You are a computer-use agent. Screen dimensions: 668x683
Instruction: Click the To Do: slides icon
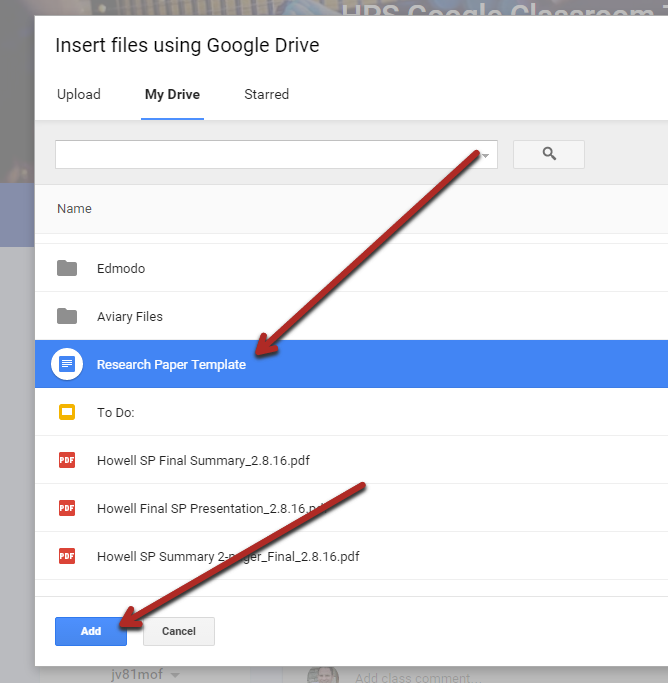click(x=67, y=412)
